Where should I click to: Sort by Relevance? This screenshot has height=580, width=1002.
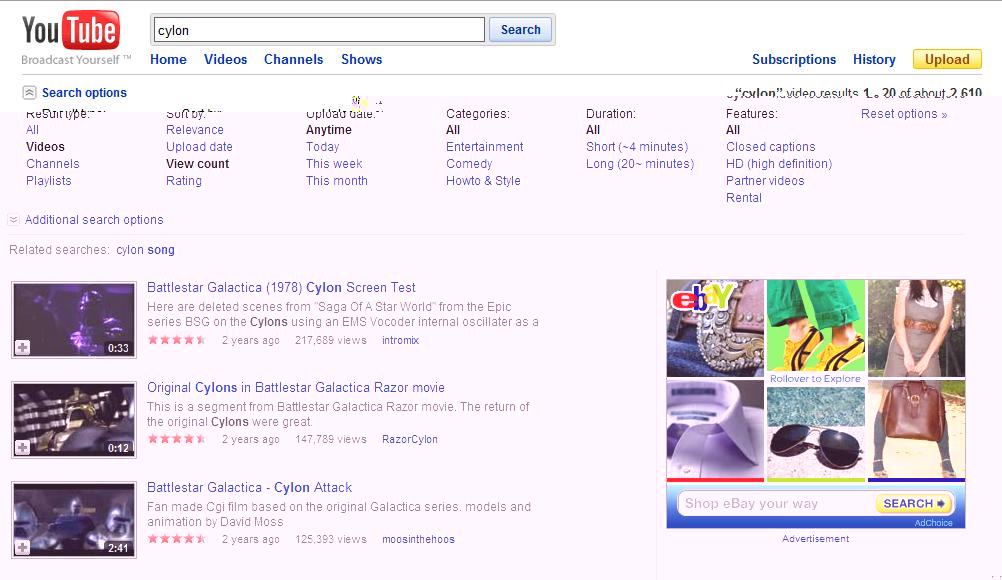(195, 130)
